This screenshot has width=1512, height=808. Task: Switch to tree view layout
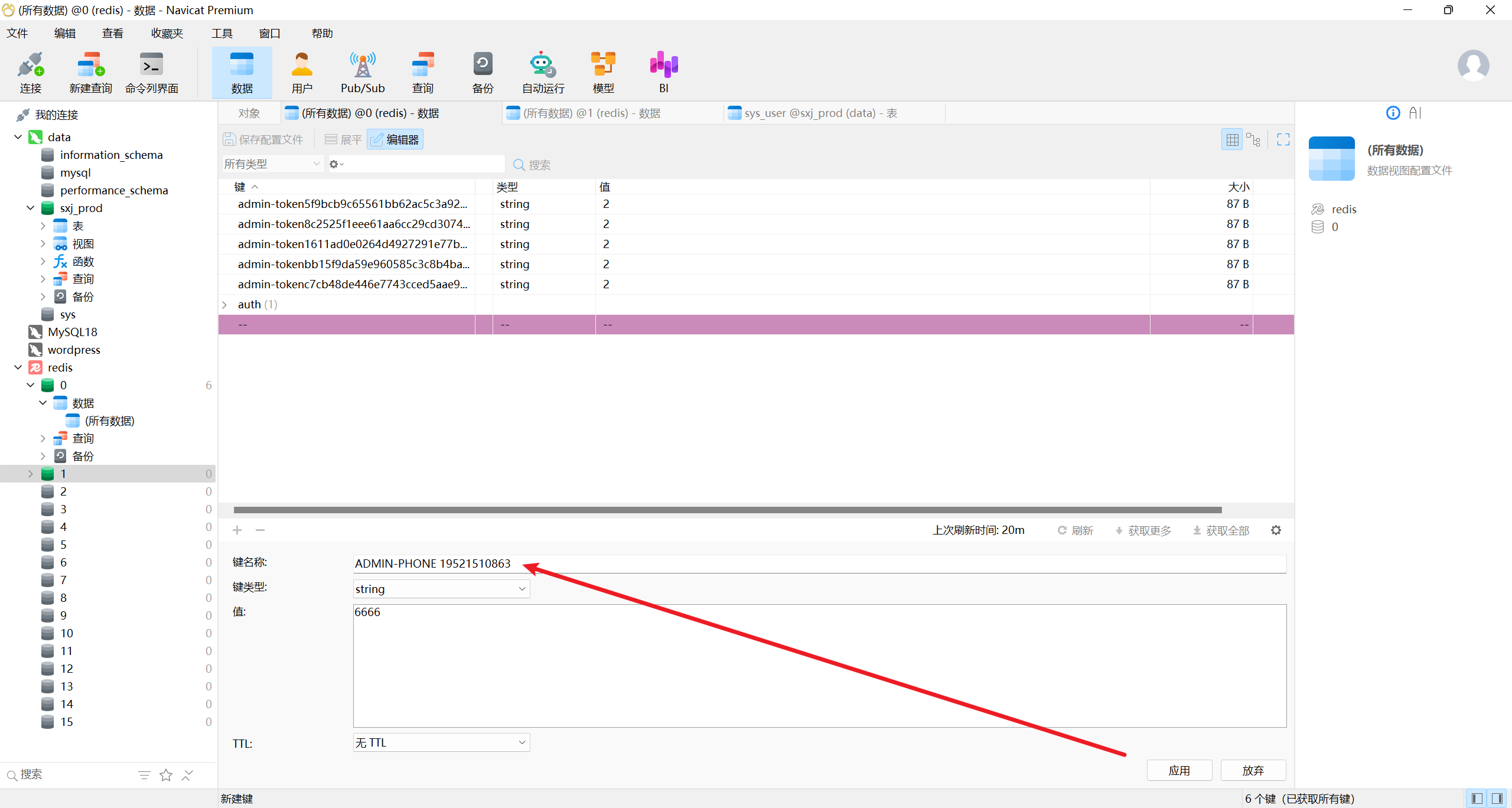[x=1253, y=139]
